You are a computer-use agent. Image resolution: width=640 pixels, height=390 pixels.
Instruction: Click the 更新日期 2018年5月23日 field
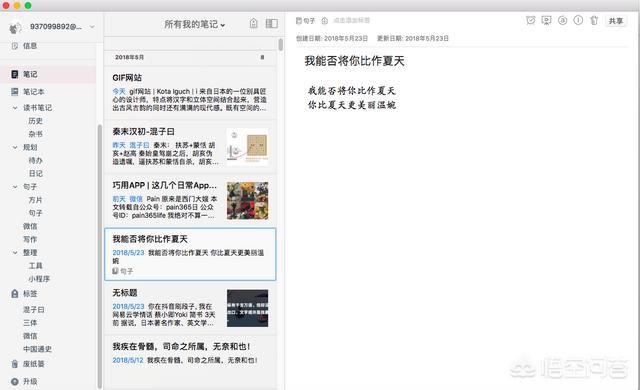(x=413, y=38)
